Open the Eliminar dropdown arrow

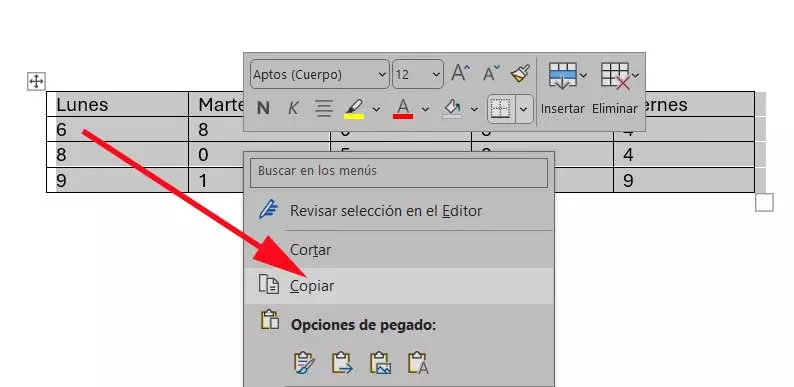tap(636, 75)
